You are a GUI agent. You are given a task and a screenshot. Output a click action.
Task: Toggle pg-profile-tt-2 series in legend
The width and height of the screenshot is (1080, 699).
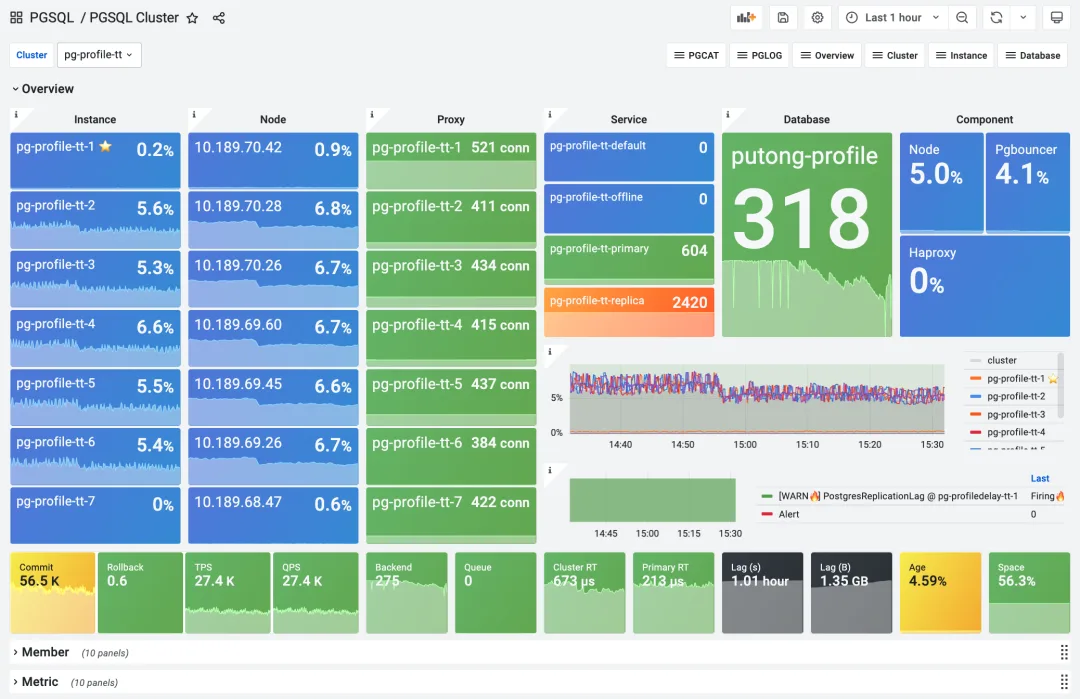pyautogui.click(x=1015, y=396)
